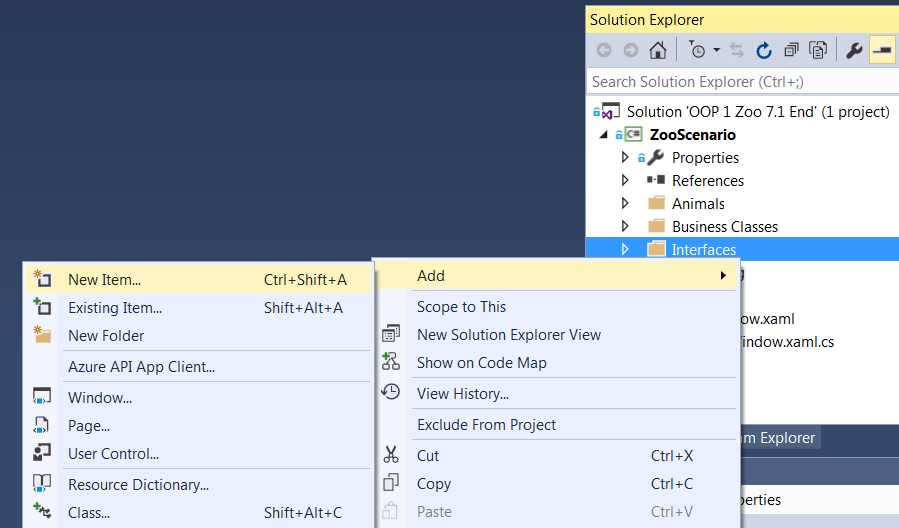The height and width of the screenshot is (528, 899).
Task: Select Exclude From Project option
Action: point(486,425)
